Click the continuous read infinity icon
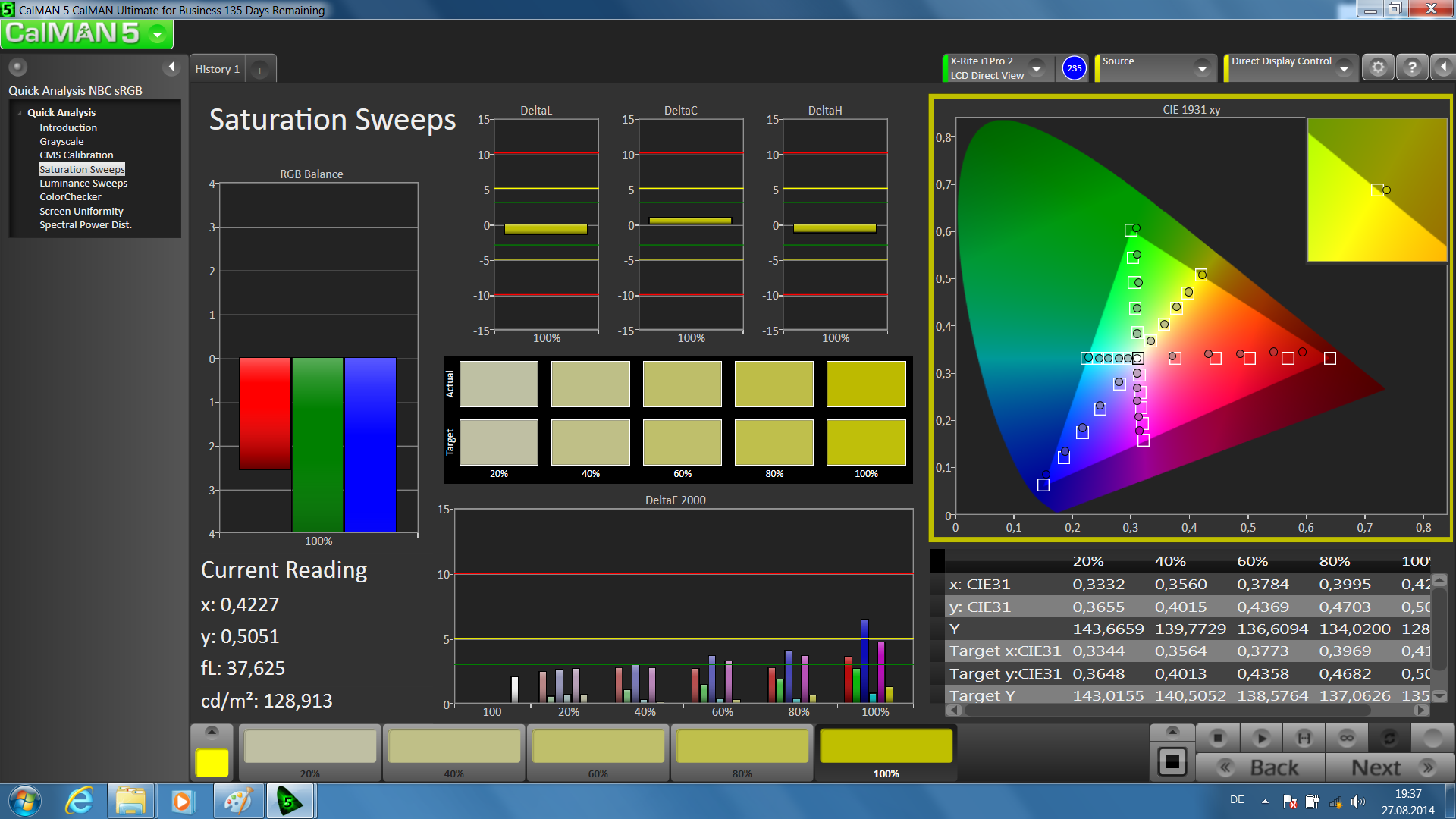The height and width of the screenshot is (819, 1456). coord(1346,738)
